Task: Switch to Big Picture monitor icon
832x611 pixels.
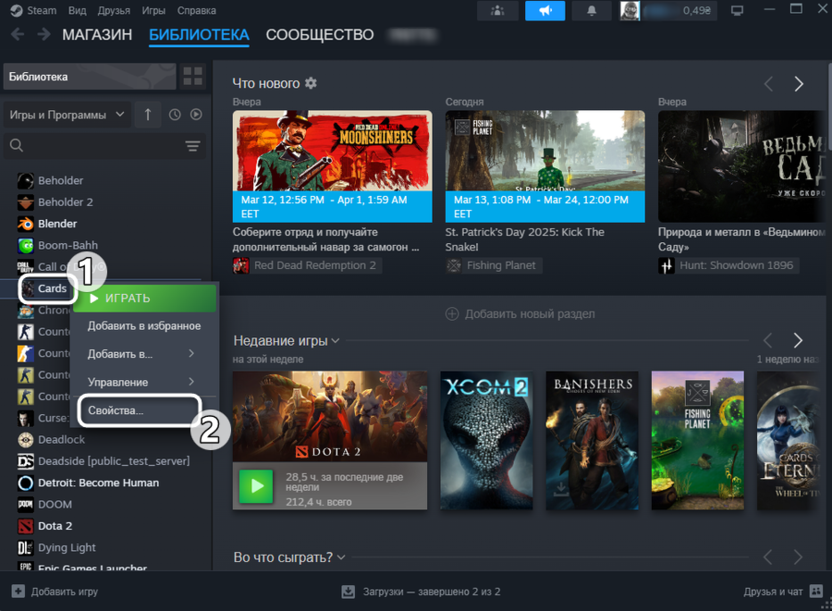Action: point(737,11)
